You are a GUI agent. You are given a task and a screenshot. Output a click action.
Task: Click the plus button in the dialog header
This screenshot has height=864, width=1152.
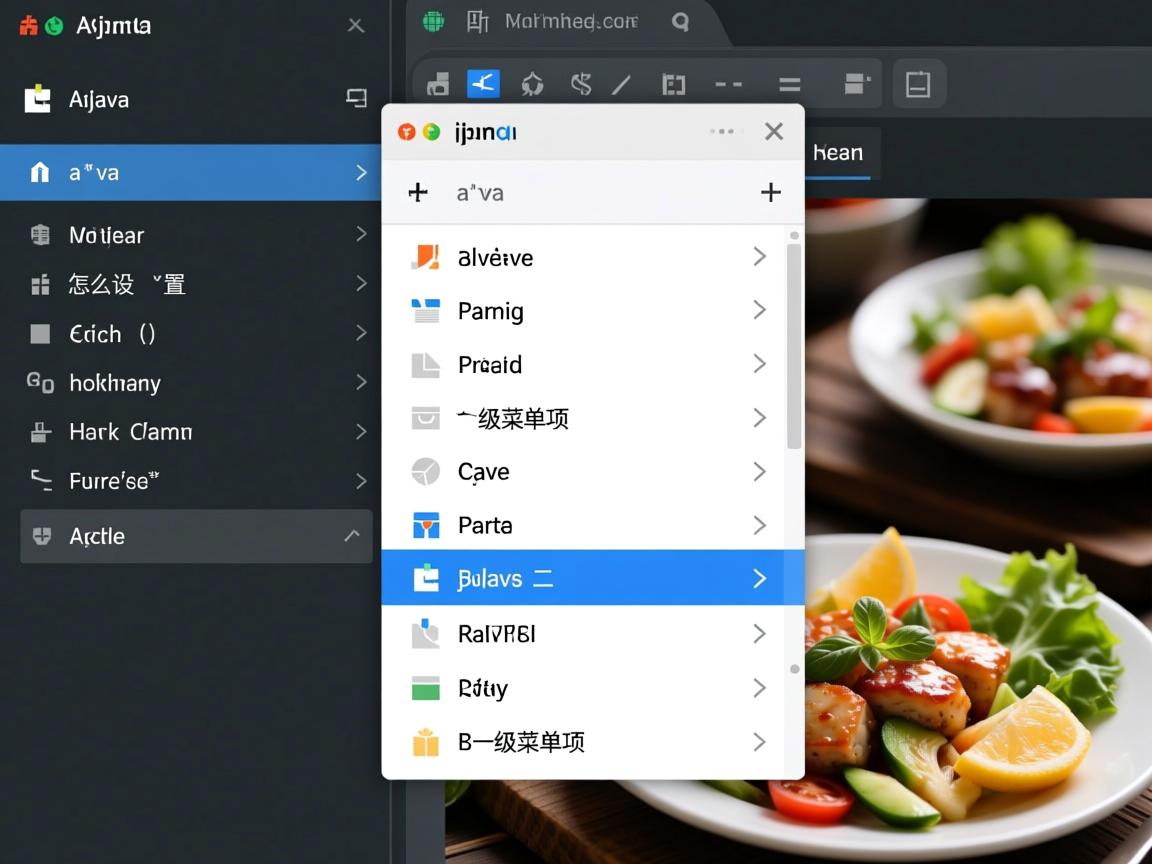[x=771, y=192]
